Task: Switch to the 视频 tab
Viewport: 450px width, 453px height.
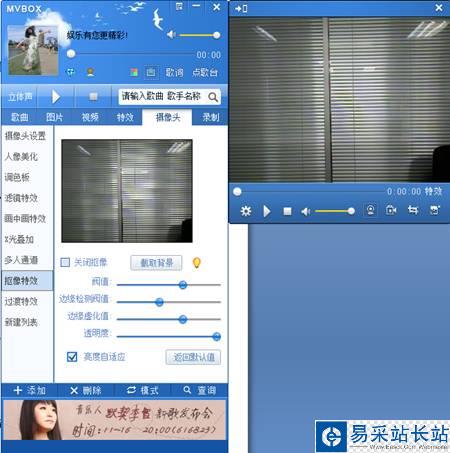Action: point(90,117)
